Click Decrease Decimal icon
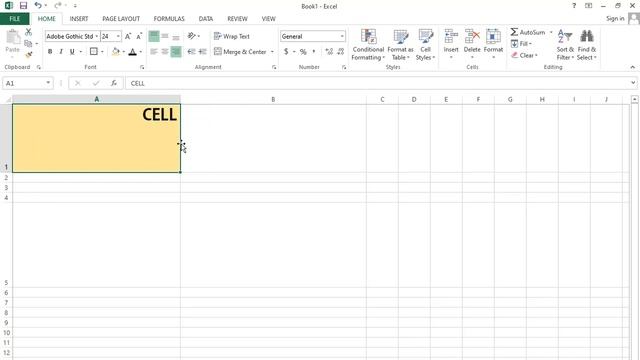Screen dimensions: 640x360 tap(341, 51)
